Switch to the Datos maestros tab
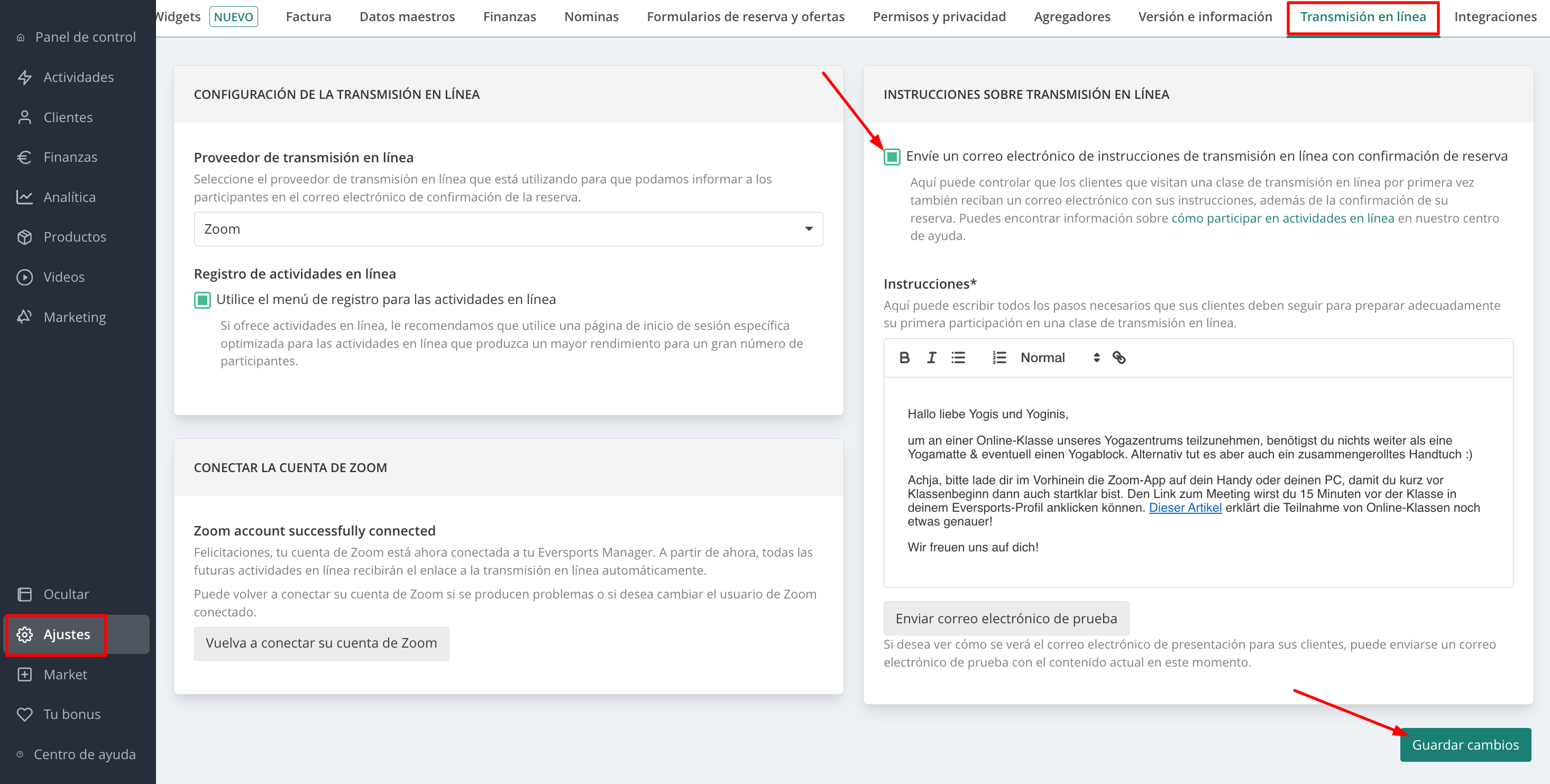 [407, 17]
